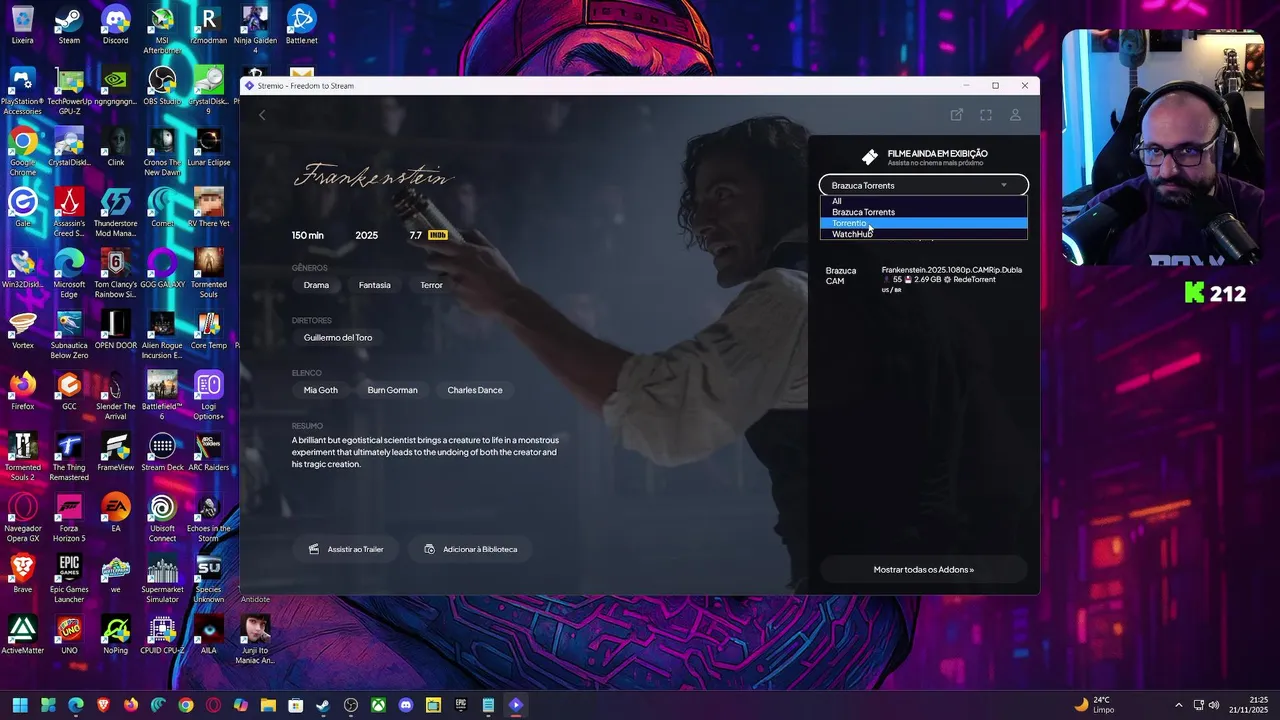The height and width of the screenshot is (720, 1280).
Task: Expand the Brazuca Torrents addon dropdown
Action: coord(923,185)
